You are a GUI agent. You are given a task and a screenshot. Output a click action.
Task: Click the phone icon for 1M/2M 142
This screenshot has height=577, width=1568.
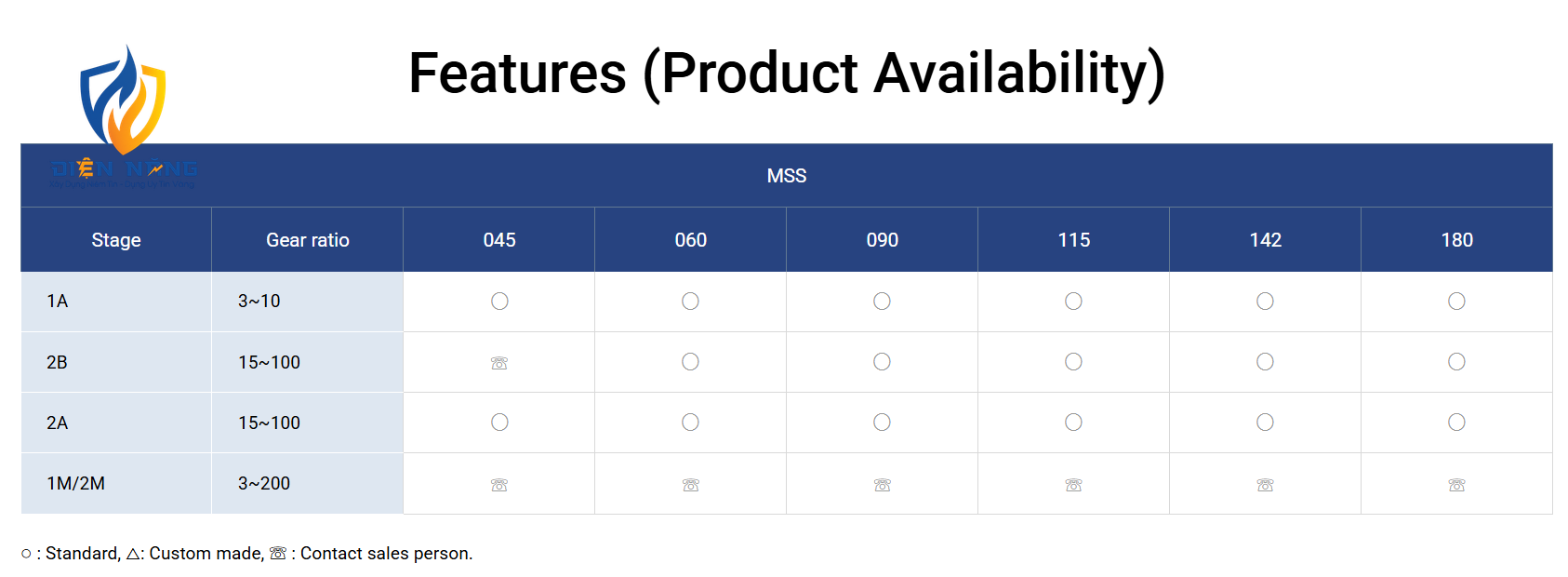pyautogui.click(x=1266, y=485)
